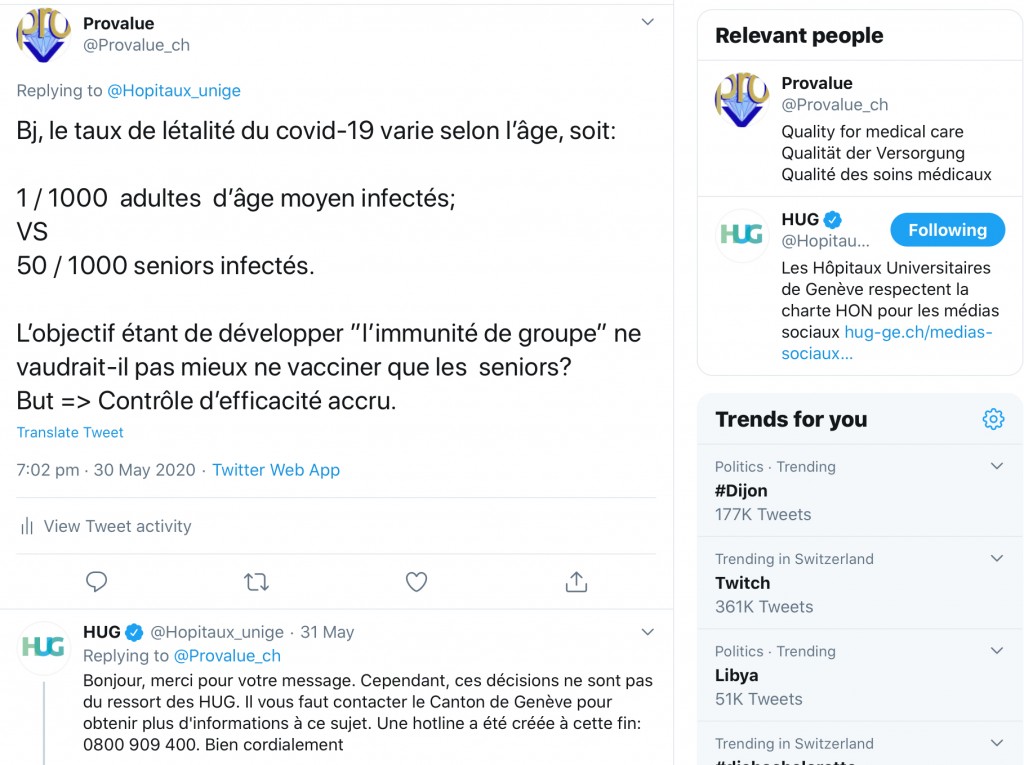Follow the hug-ge.ch/medias-sociaux link
The image size is (1024, 765).
[x=887, y=342]
